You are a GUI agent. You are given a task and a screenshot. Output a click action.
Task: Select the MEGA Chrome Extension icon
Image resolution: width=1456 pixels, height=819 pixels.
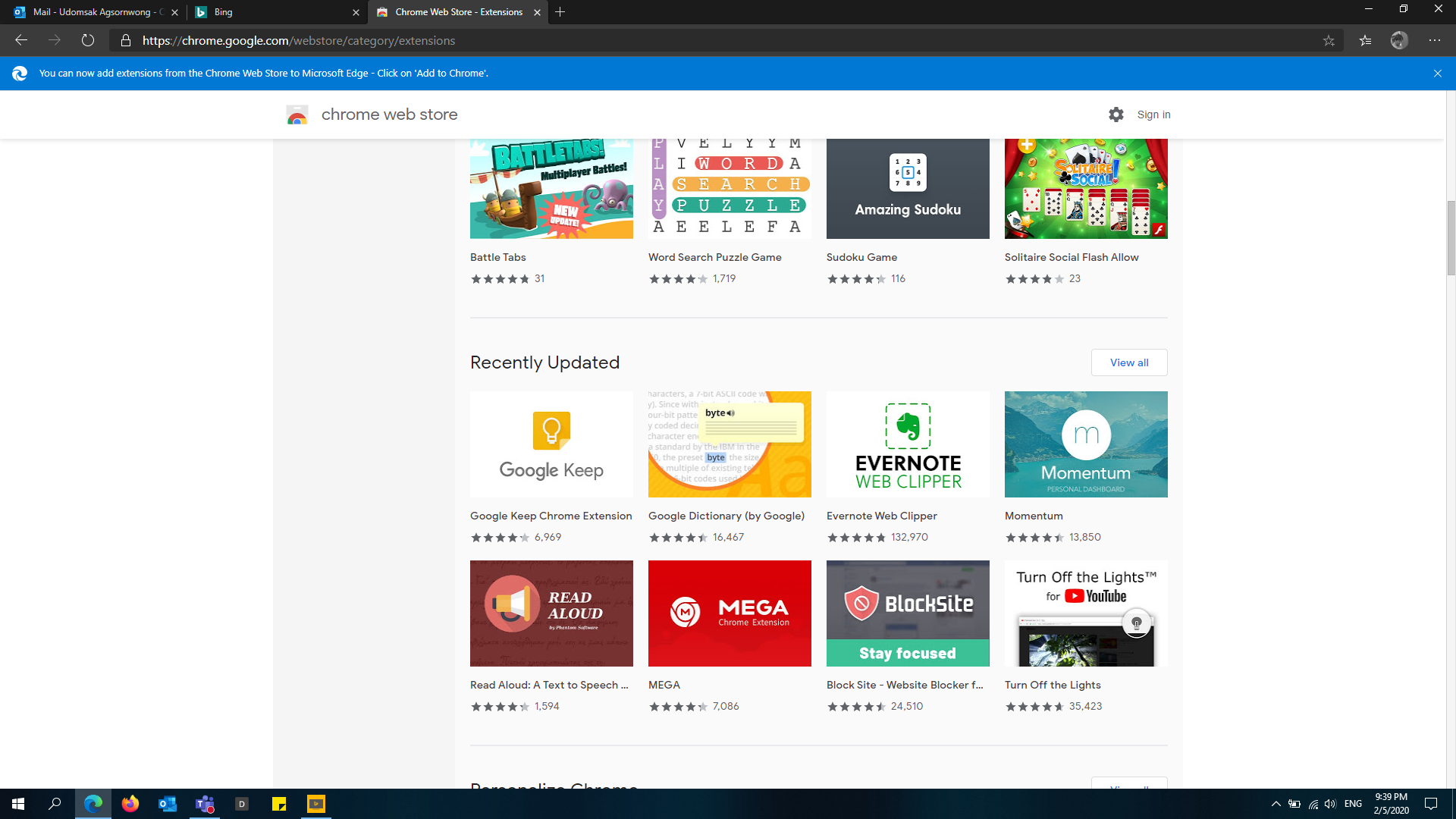(729, 613)
